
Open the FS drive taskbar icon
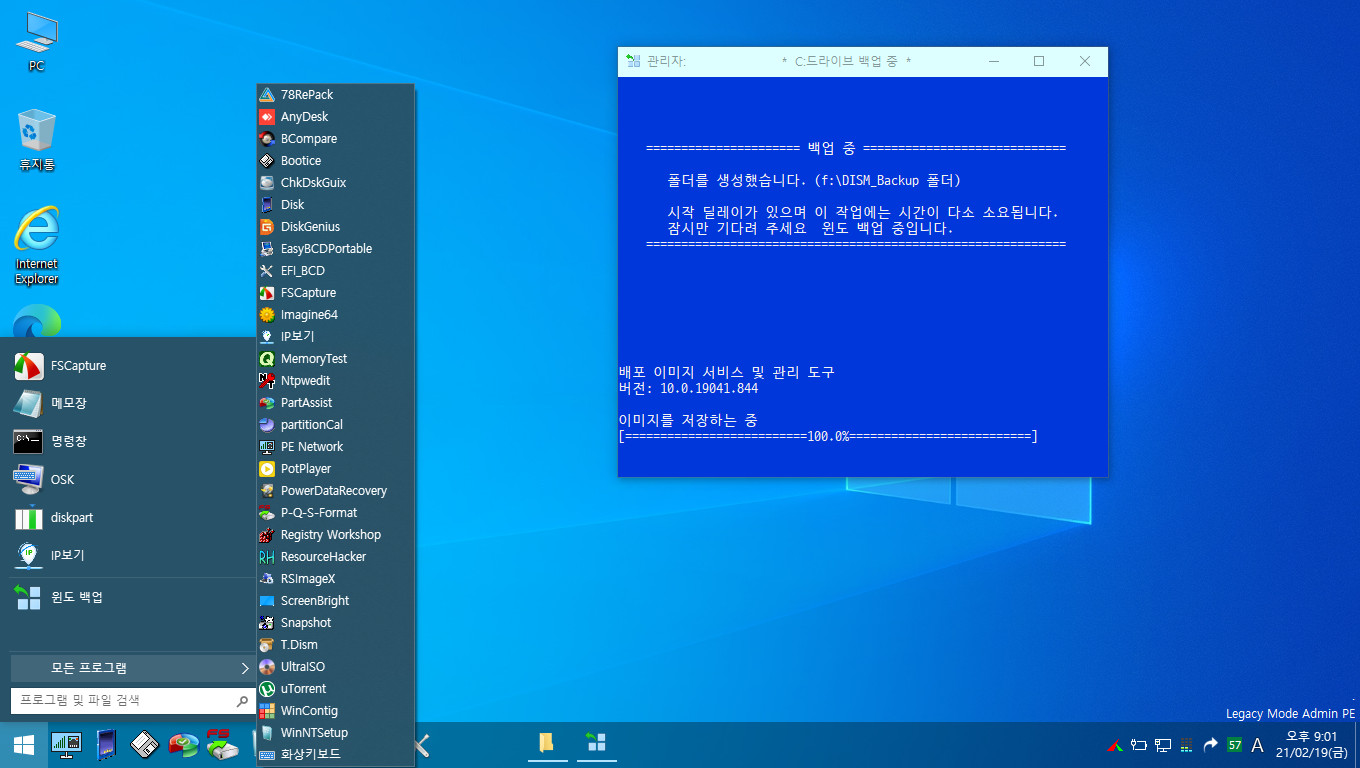(x=222, y=745)
